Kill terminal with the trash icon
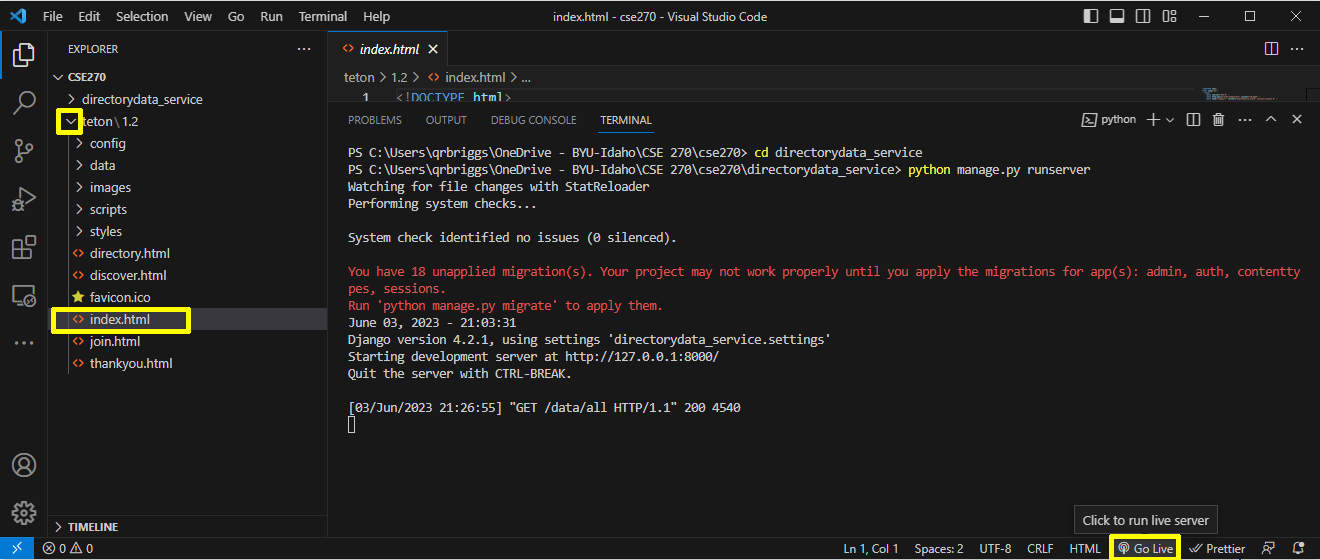This screenshot has width=1320, height=560. [1218, 120]
